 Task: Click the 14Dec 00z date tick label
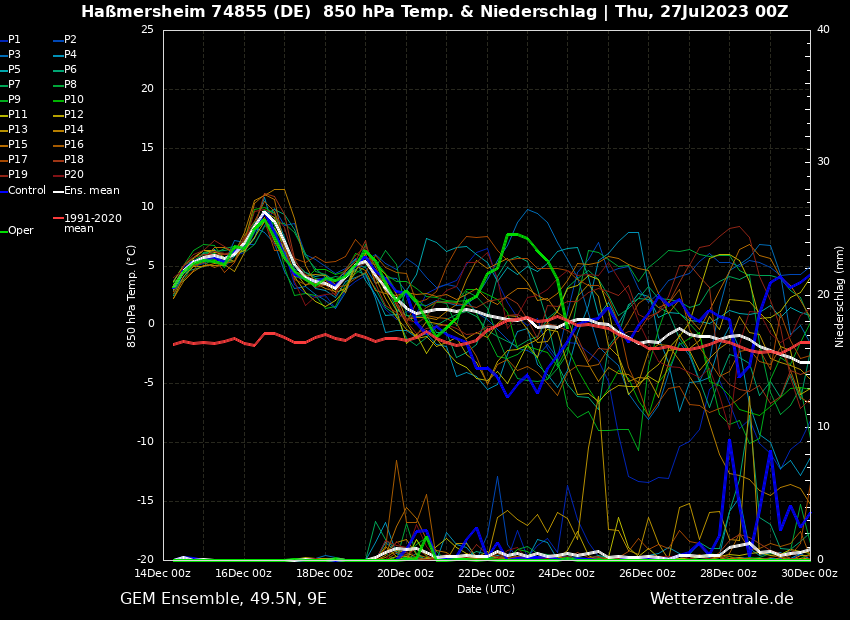162,574
